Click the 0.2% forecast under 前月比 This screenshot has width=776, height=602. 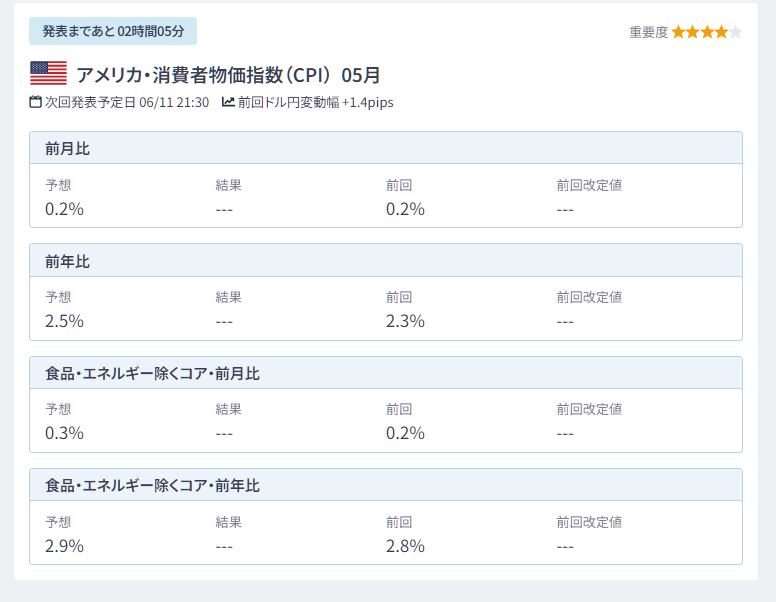64,209
